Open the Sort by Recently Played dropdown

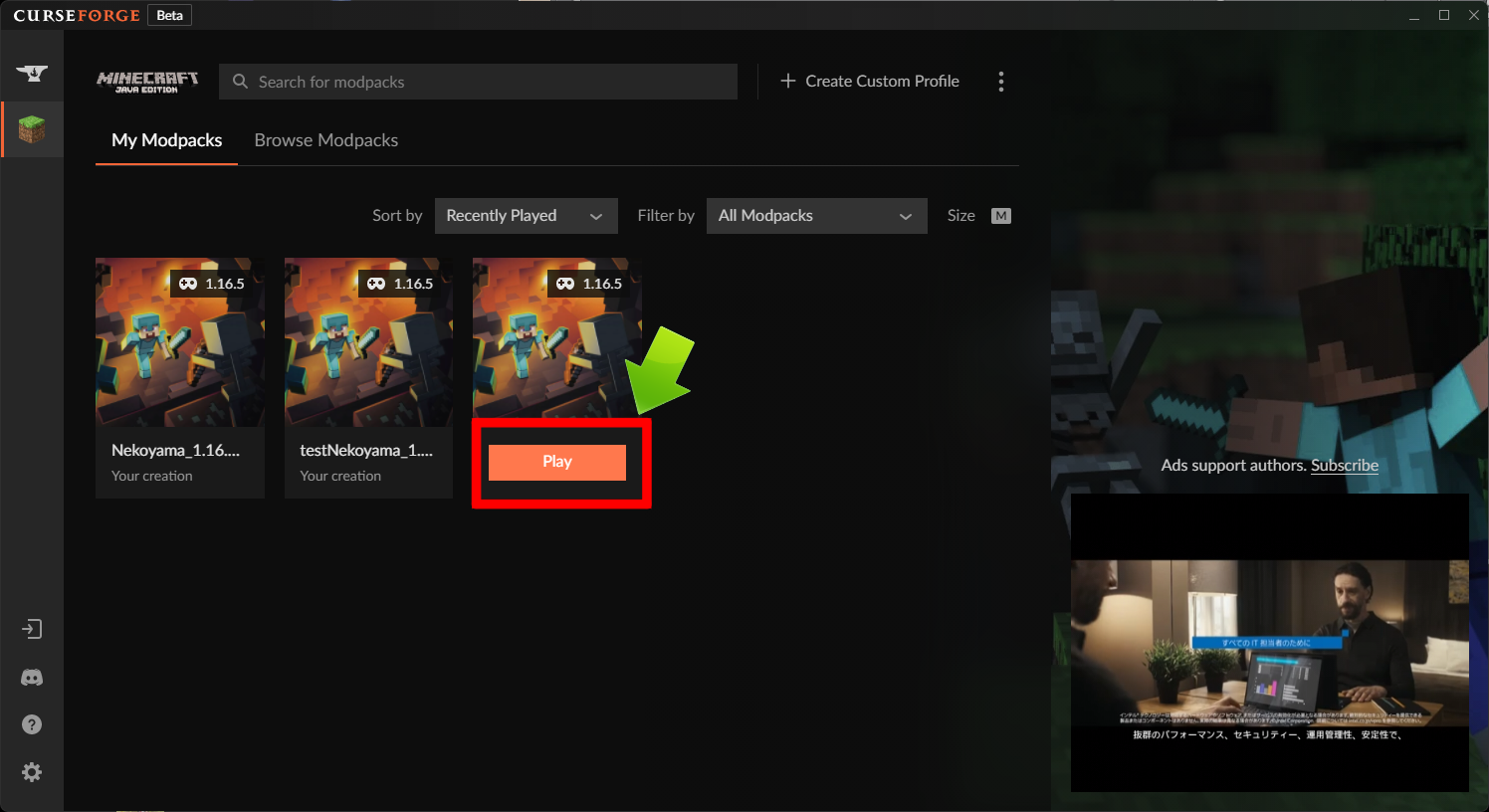click(x=527, y=216)
